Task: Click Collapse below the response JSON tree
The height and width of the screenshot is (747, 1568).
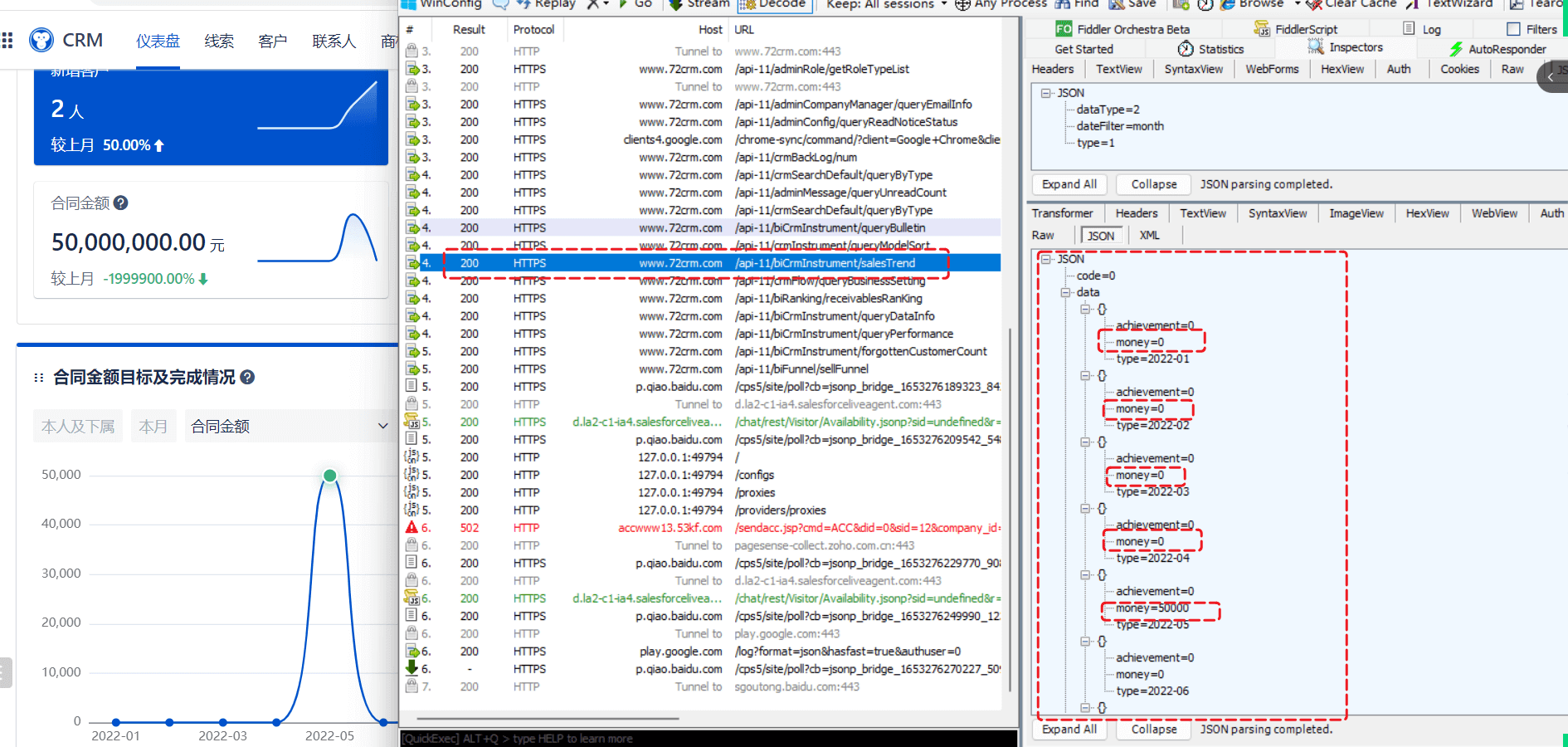Action: tap(1153, 729)
